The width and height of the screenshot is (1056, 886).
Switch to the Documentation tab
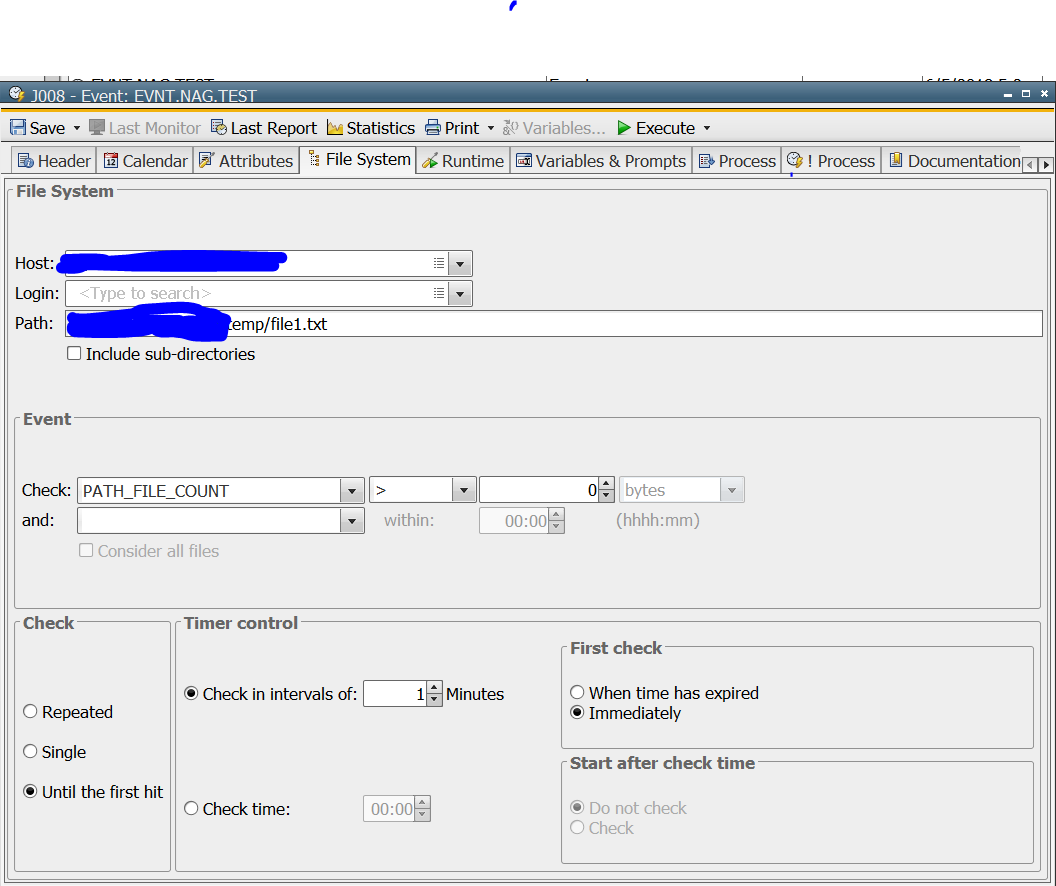coord(954,161)
